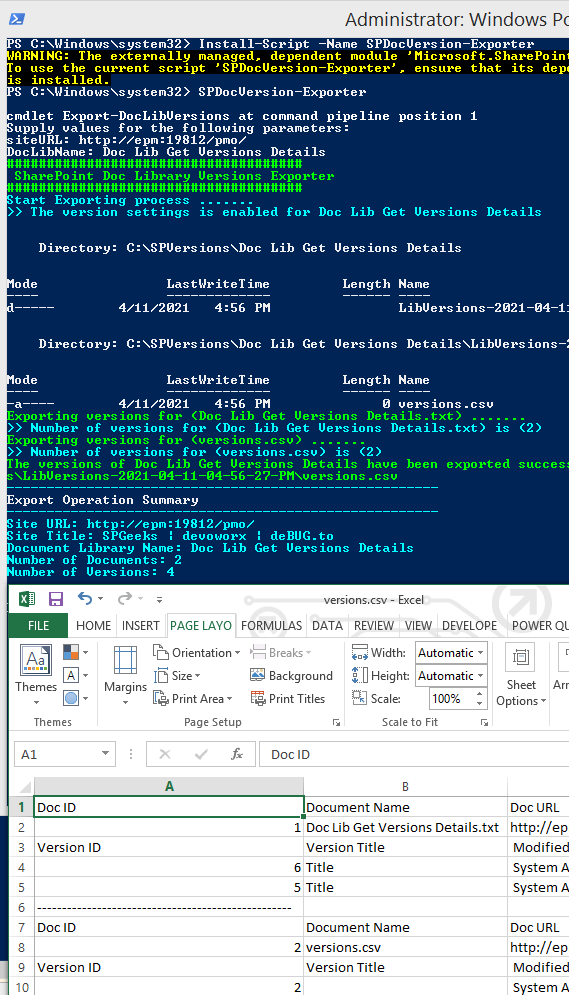Open Customize Quick Access Toolbar dropdown

[159, 599]
